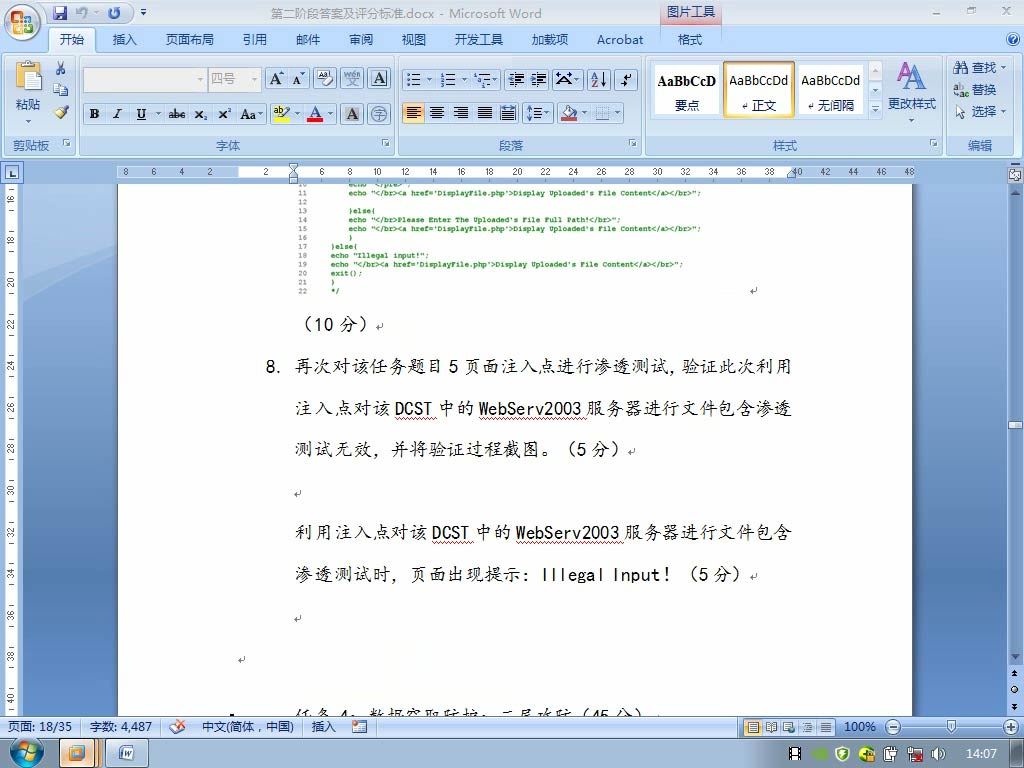Open numbering list dropdown arrow
This screenshot has height=768, width=1024.
(x=464, y=79)
